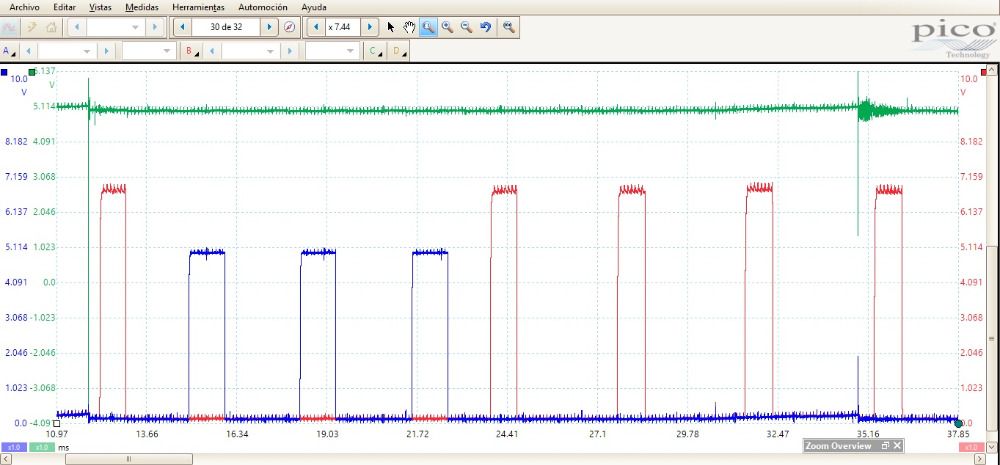Viewport: 1000px width, 465px height.
Task: Expand Channel C settings
Action: pyautogui.click(x=375, y=51)
